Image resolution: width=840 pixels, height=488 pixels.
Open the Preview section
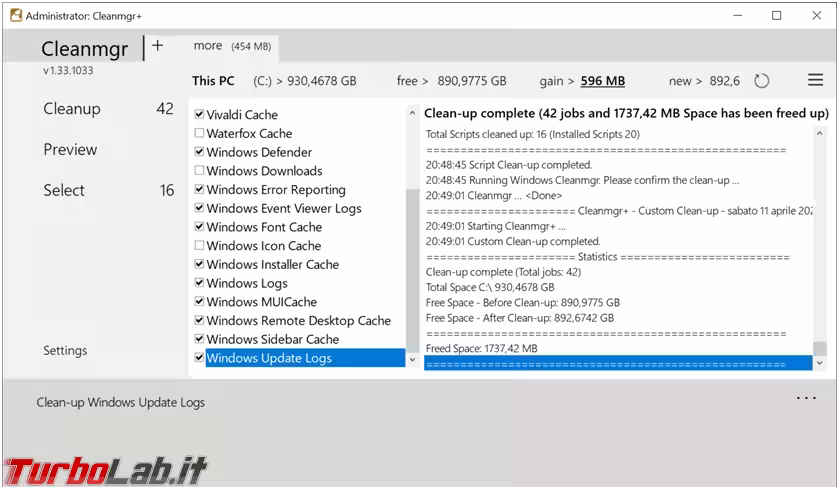[70, 150]
